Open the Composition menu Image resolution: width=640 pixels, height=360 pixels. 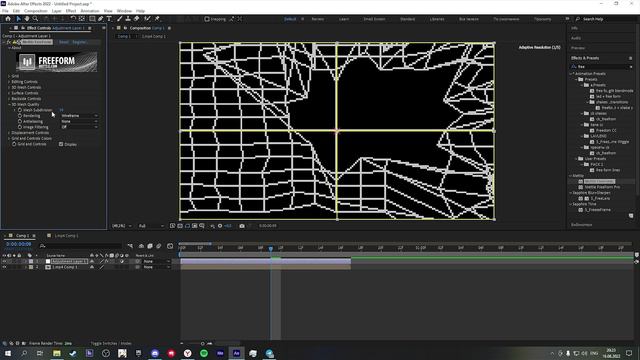point(36,11)
